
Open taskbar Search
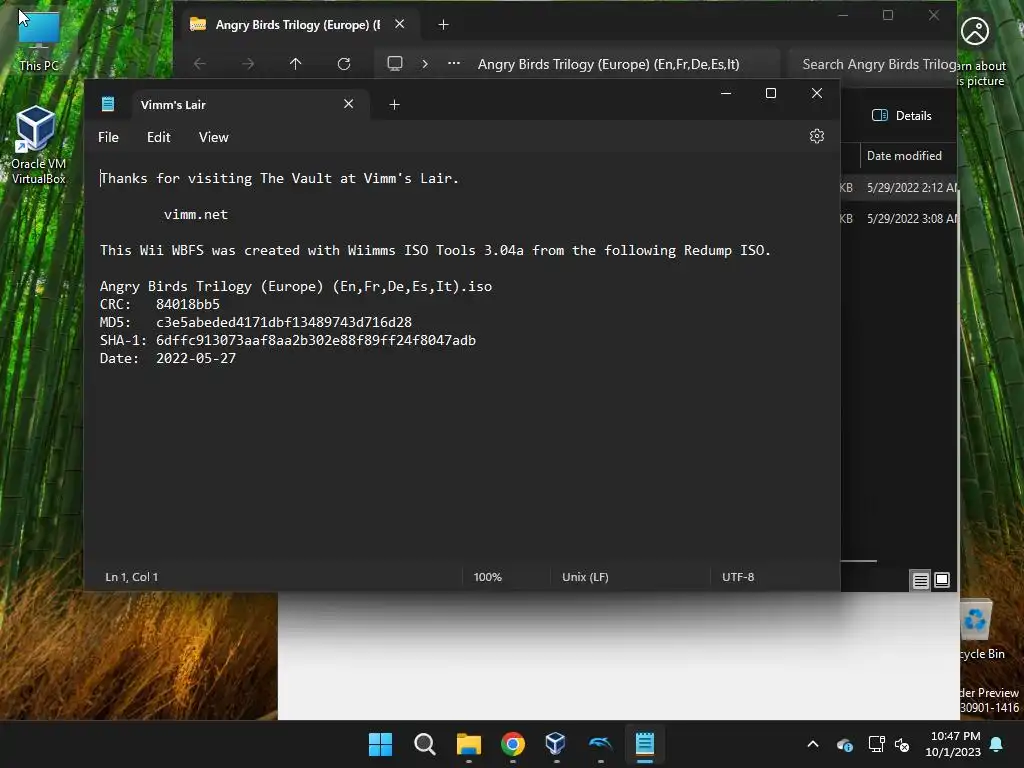pyautogui.click(x=424, y=744)
